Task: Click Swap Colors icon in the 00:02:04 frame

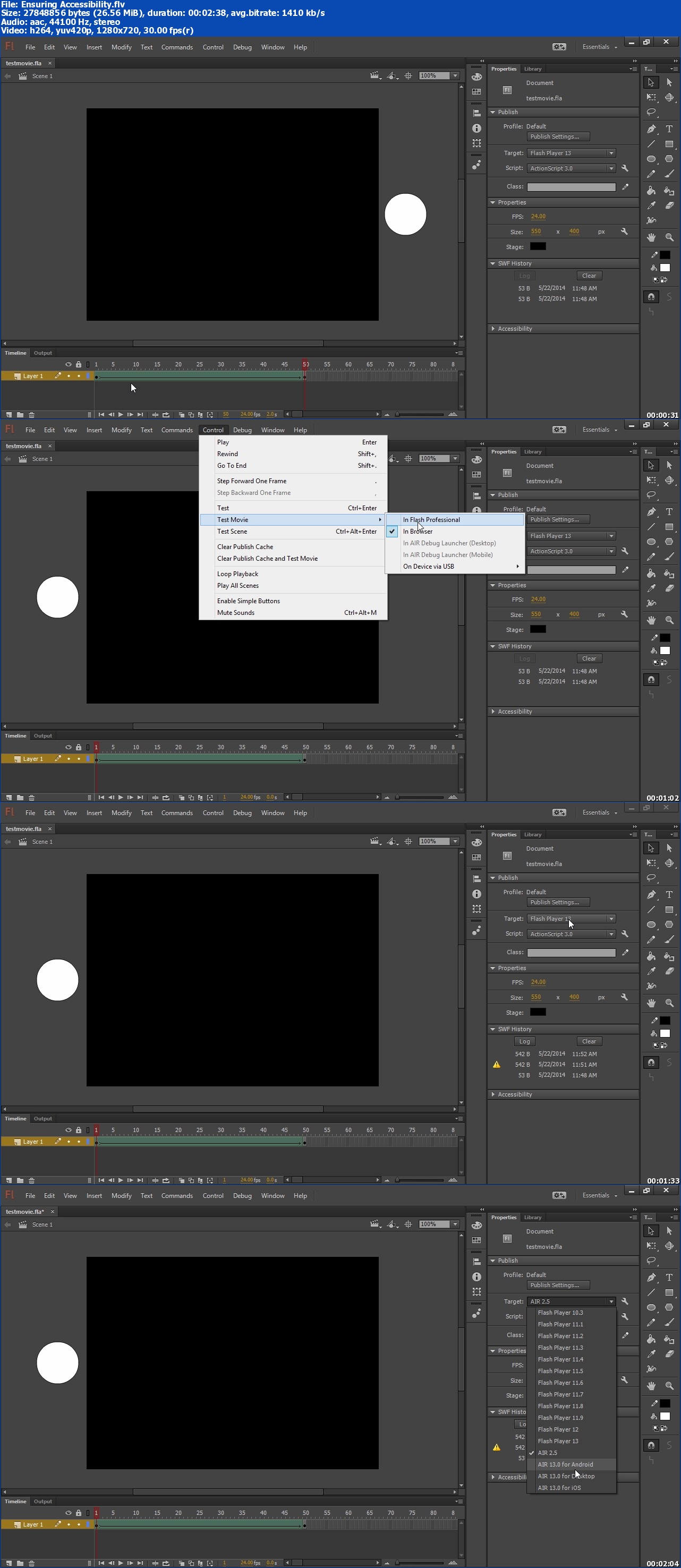Action: coord(664,1428)
